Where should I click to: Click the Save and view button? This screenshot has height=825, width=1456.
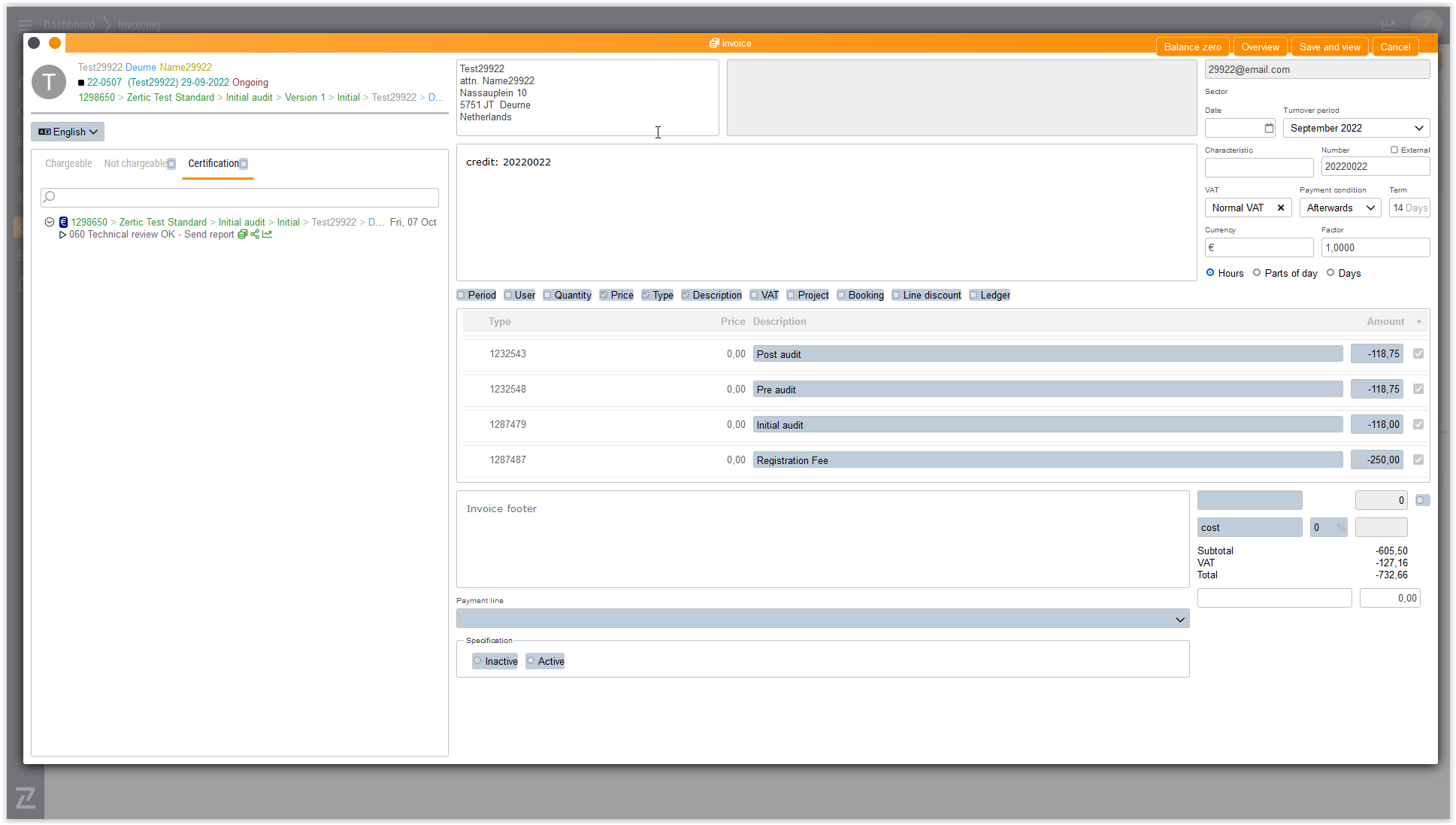1329,47
